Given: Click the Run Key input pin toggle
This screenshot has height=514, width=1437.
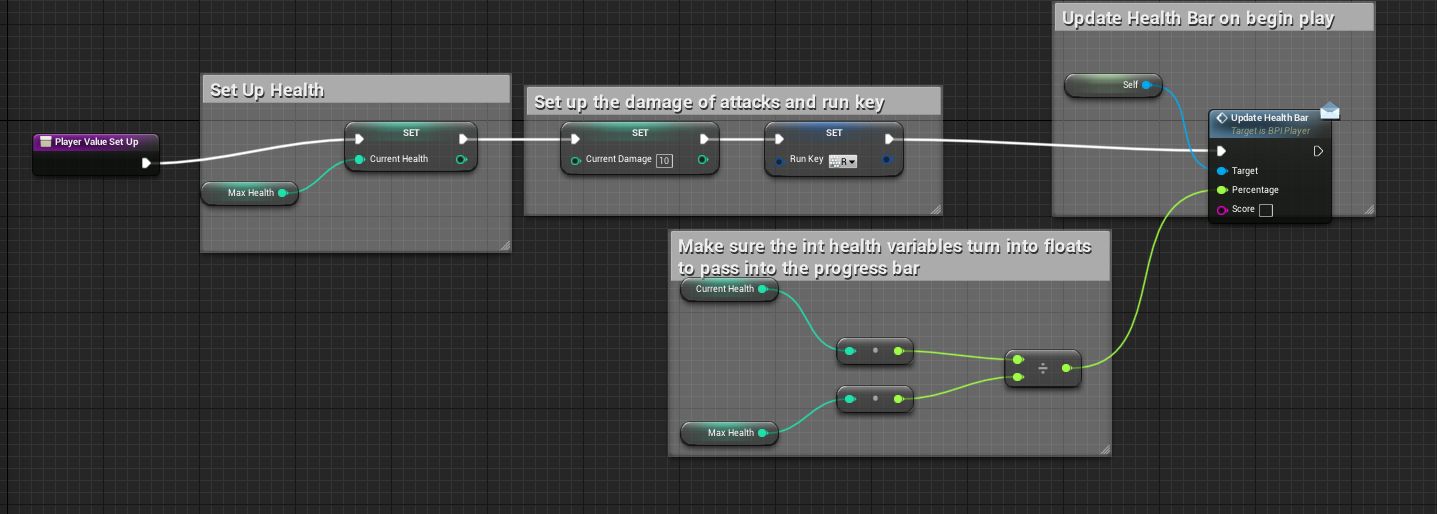Looking at the screenshot, I should [780, 159].
